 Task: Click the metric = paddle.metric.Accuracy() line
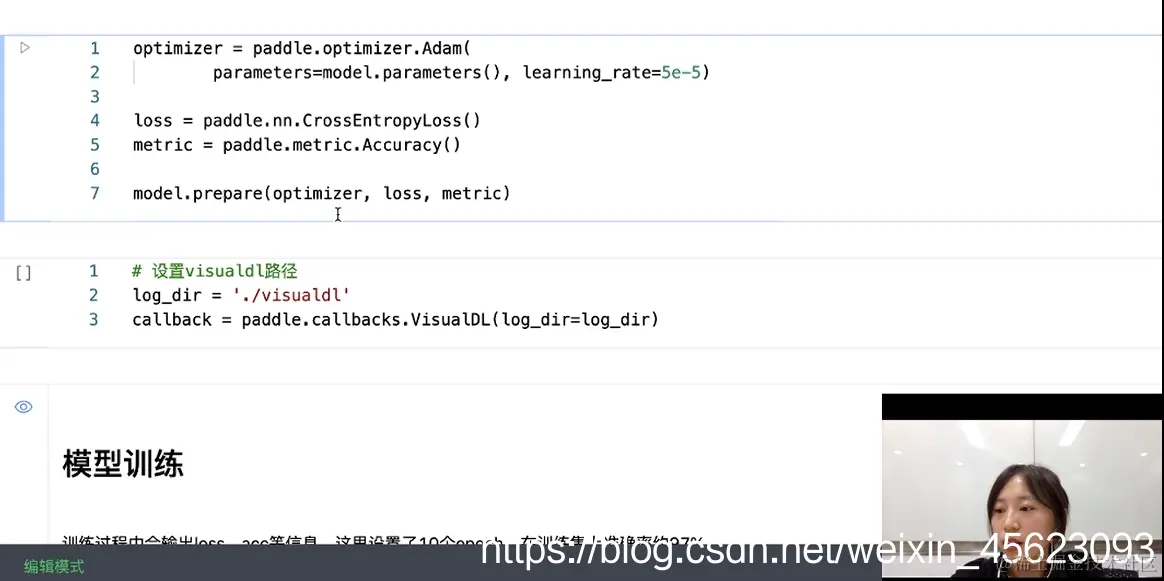(297, 145)
